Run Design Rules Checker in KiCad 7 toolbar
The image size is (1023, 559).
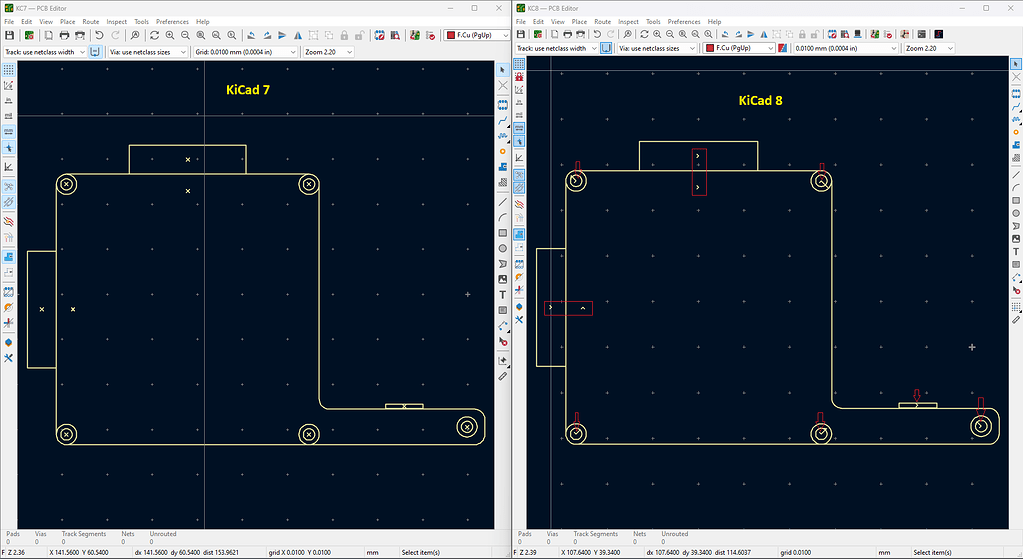pyautogui.click(x=431, y=35)
